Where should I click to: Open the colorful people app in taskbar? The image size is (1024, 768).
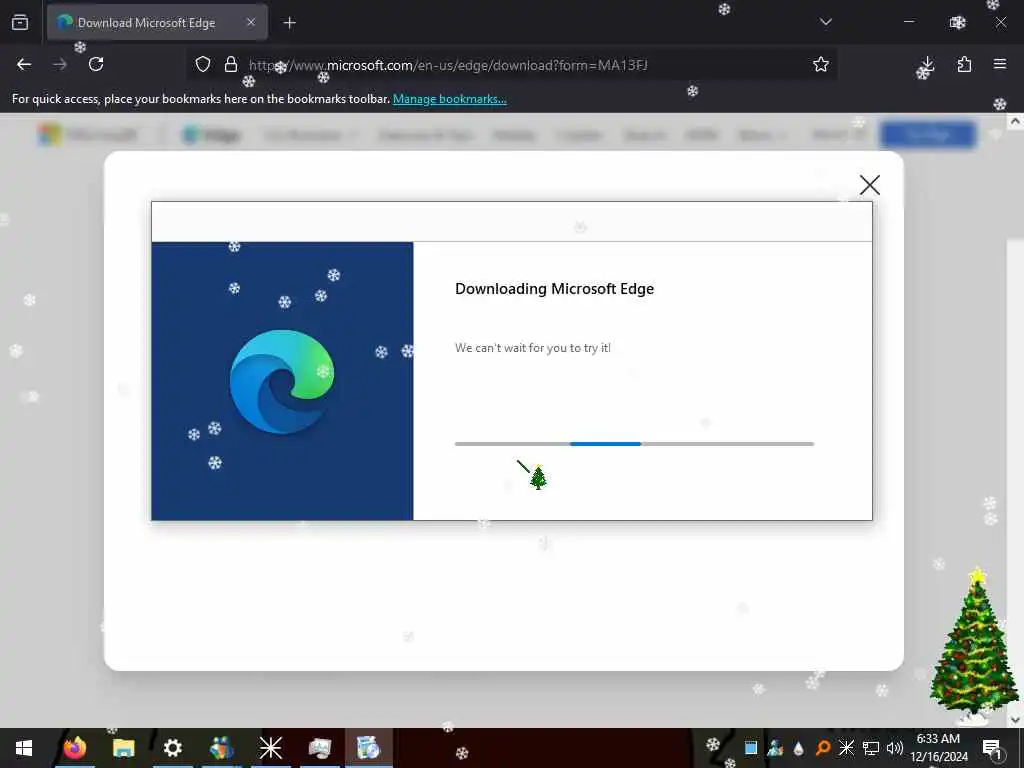221,748
